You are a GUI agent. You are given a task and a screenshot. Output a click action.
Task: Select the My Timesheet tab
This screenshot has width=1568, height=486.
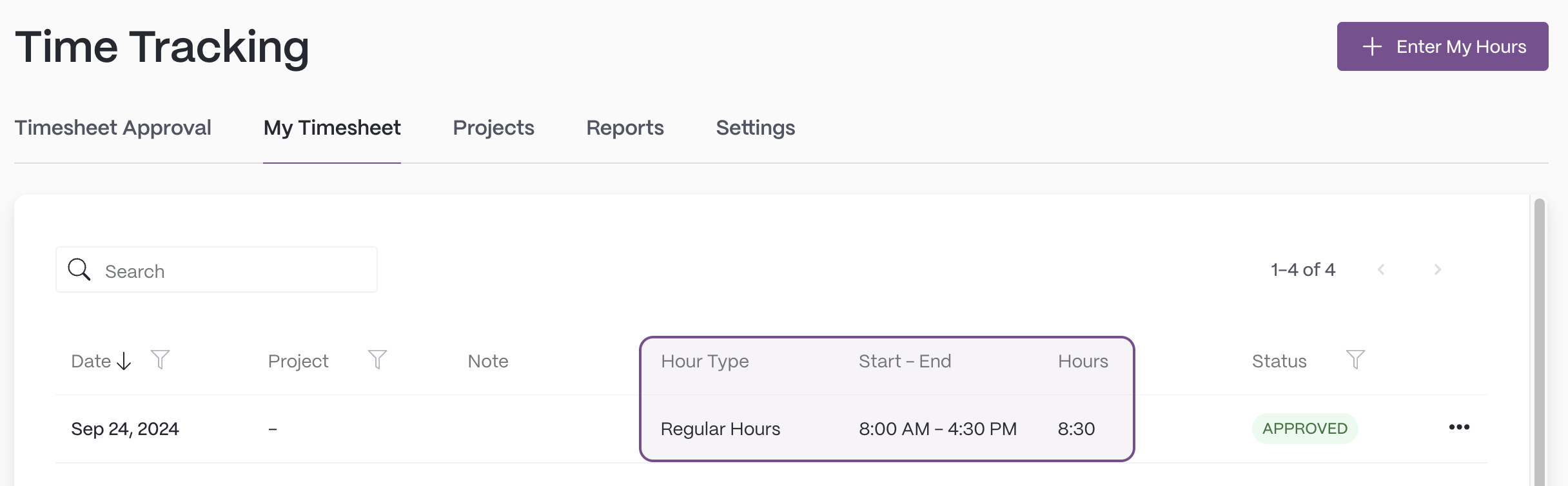[x=332, y=128]
